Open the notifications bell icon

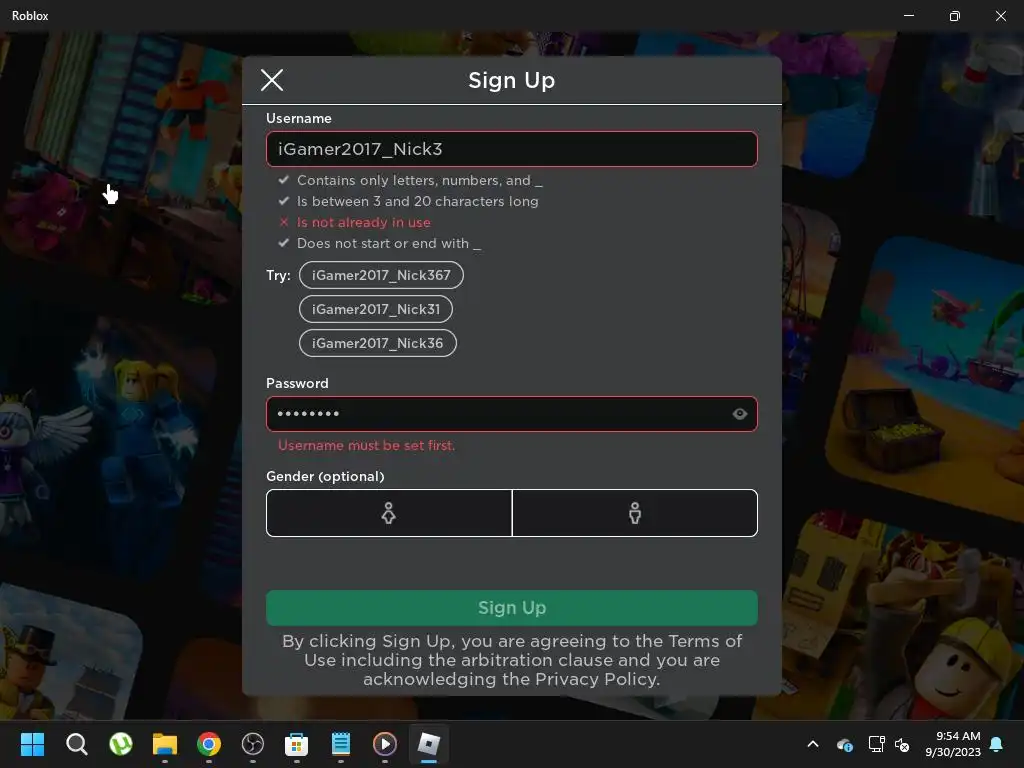click(997, 744)
